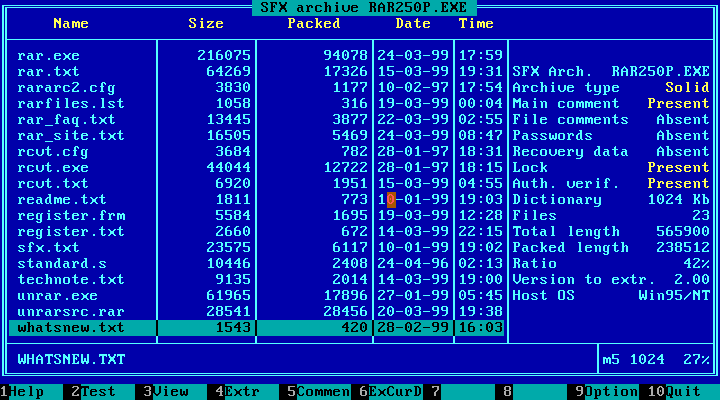
Task: Click highlighted whatsnew.txt row
Action: (x=256, y=328)
